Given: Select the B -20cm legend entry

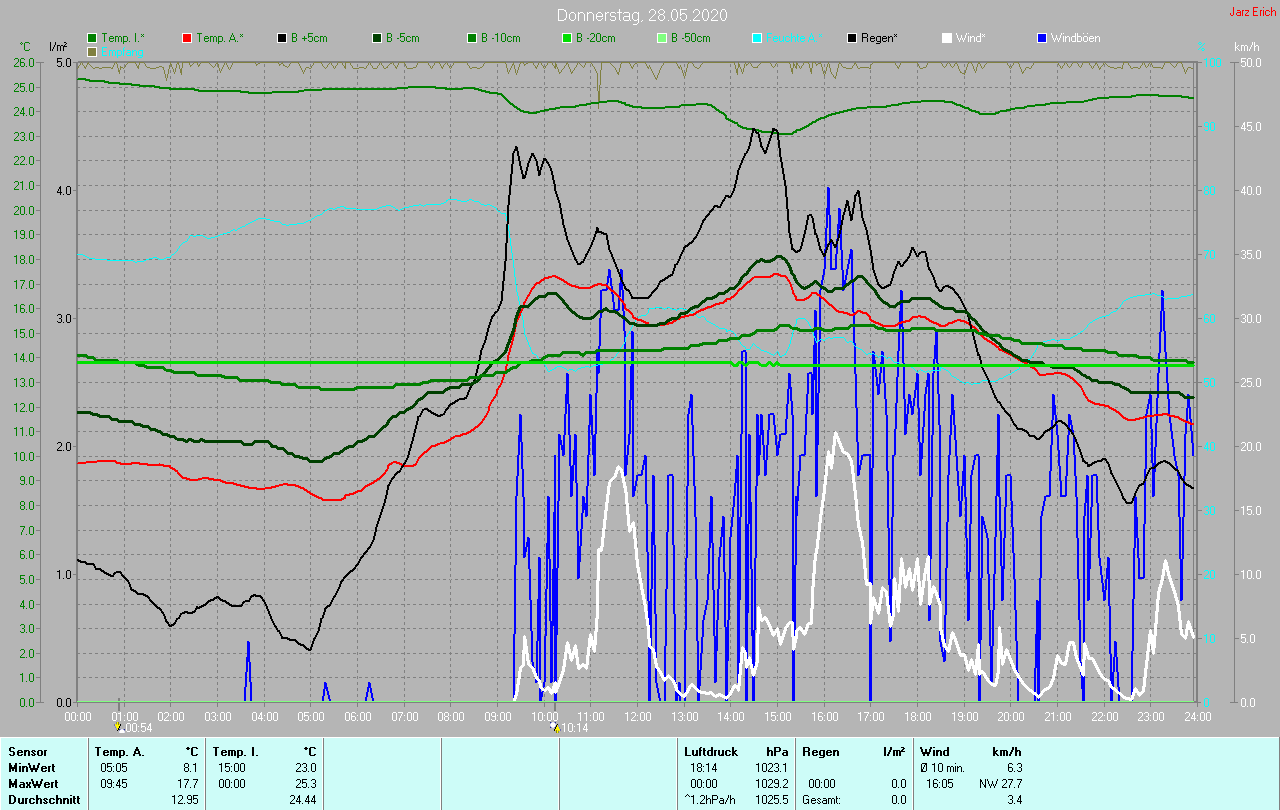Looking at the screenshot, I should [x=595, y=38].
